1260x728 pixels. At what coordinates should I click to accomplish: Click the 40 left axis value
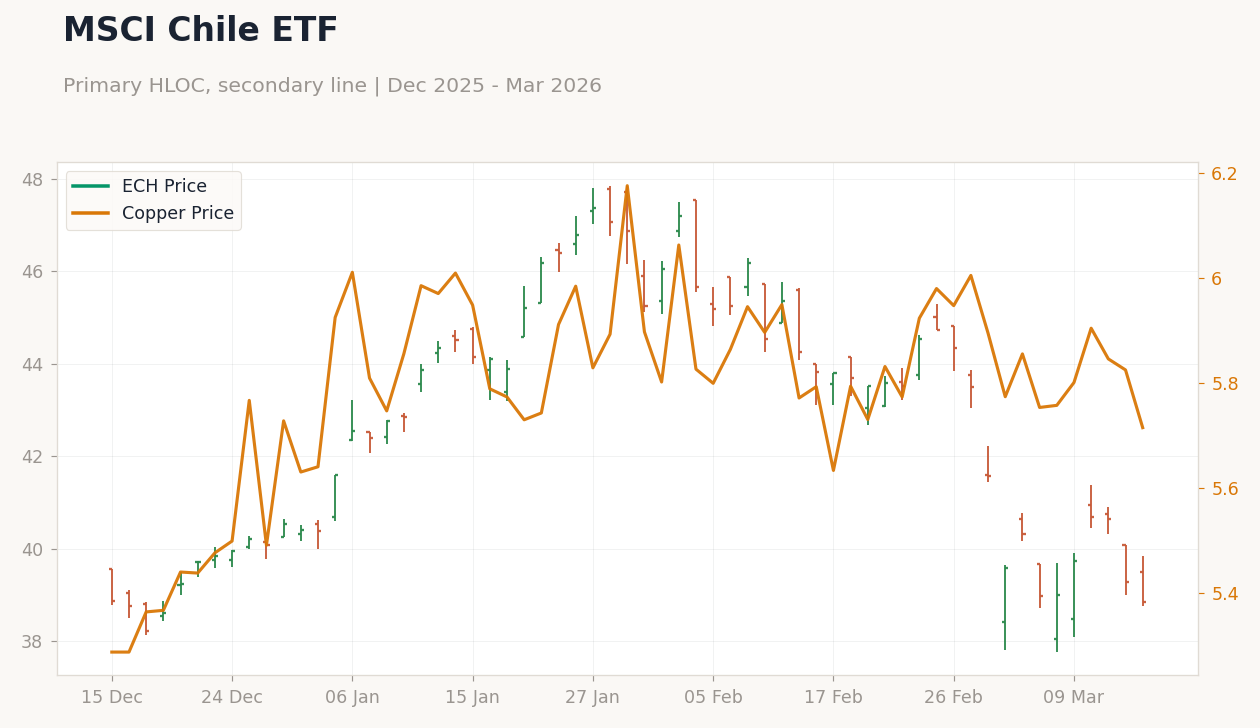[33, 550]
